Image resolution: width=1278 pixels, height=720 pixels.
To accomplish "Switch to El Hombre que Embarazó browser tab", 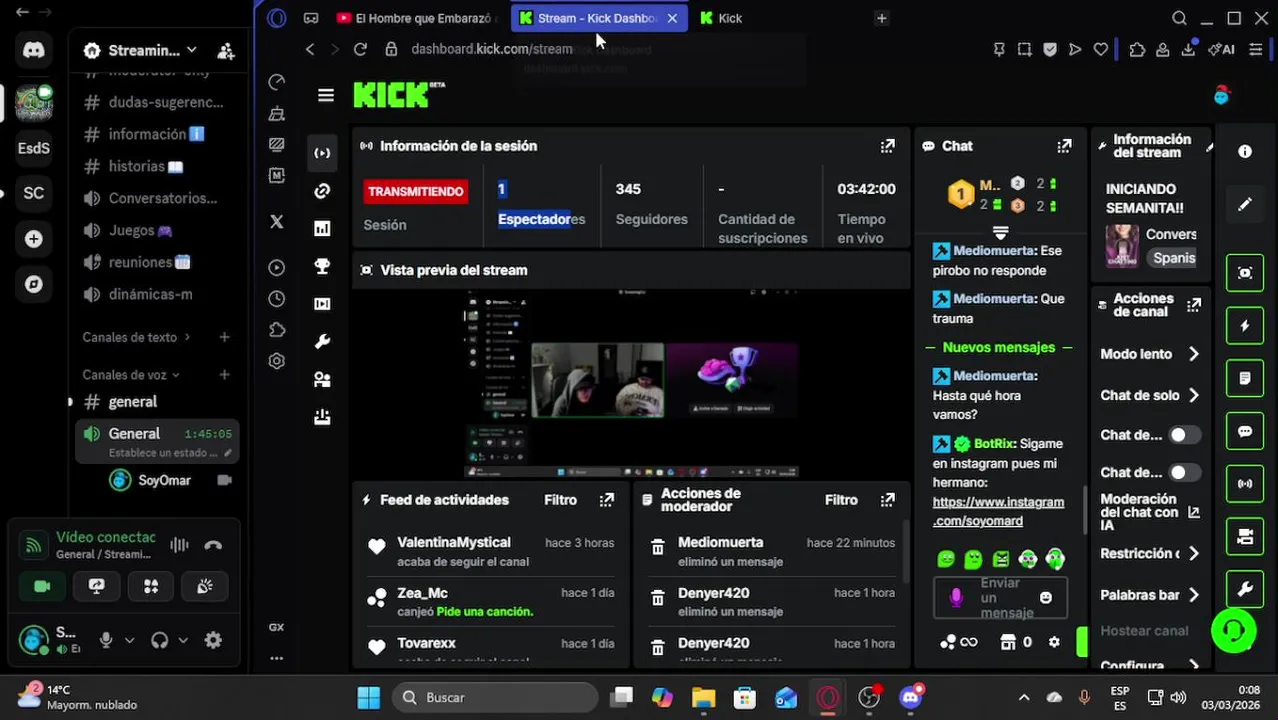I will (x=418, y=18).
